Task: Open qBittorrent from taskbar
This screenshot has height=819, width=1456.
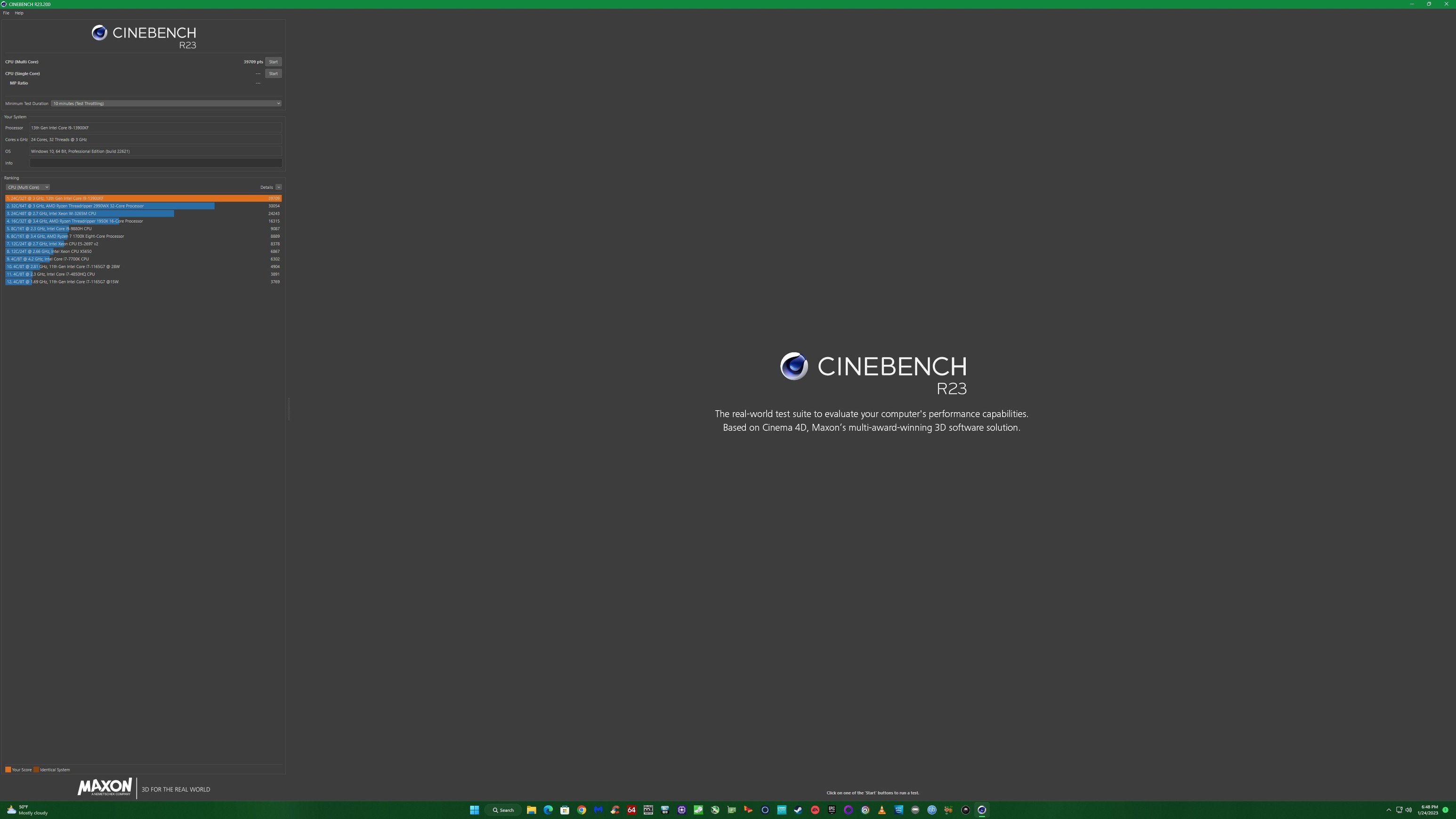Action: (932, 810)
